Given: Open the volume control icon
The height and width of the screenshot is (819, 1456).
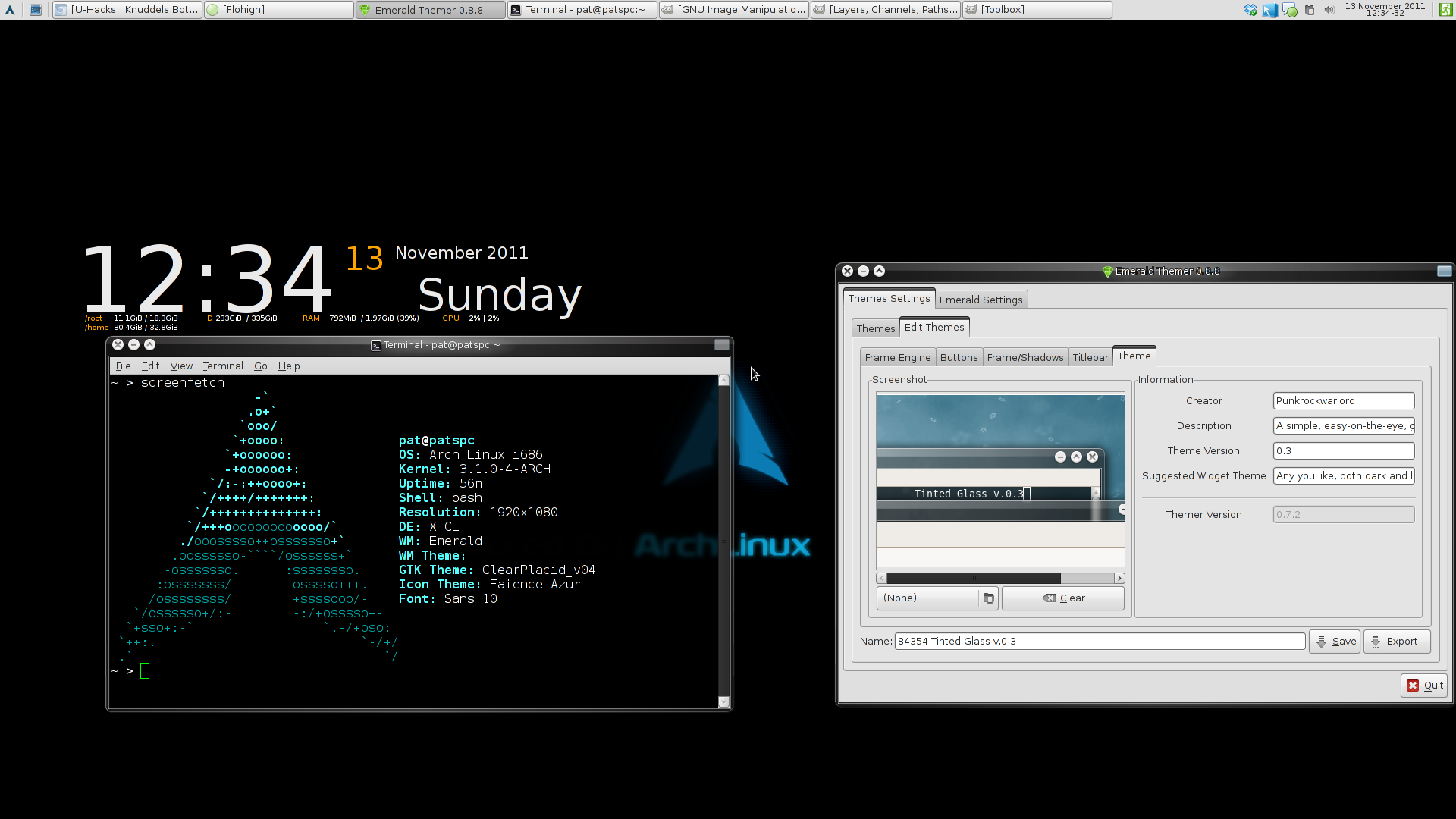Looking at the screenshot, I should pos(1329,10).
